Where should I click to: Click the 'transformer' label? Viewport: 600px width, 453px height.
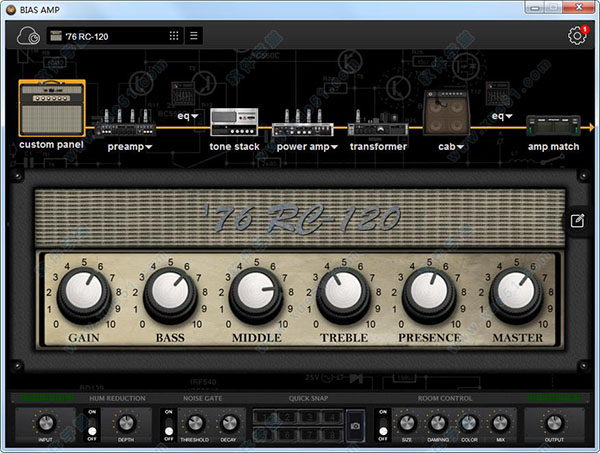coord(378,147)
